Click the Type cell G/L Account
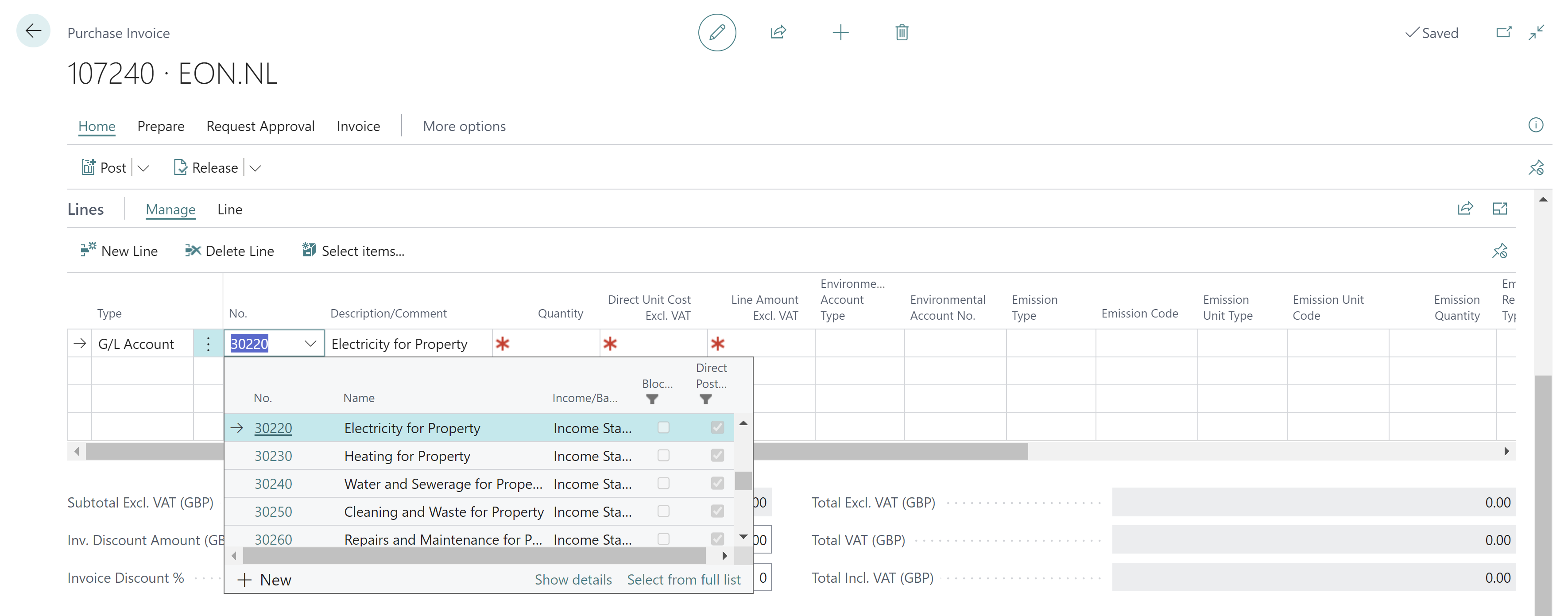This screenshot has width=1568, height=616. click(142, 344)
